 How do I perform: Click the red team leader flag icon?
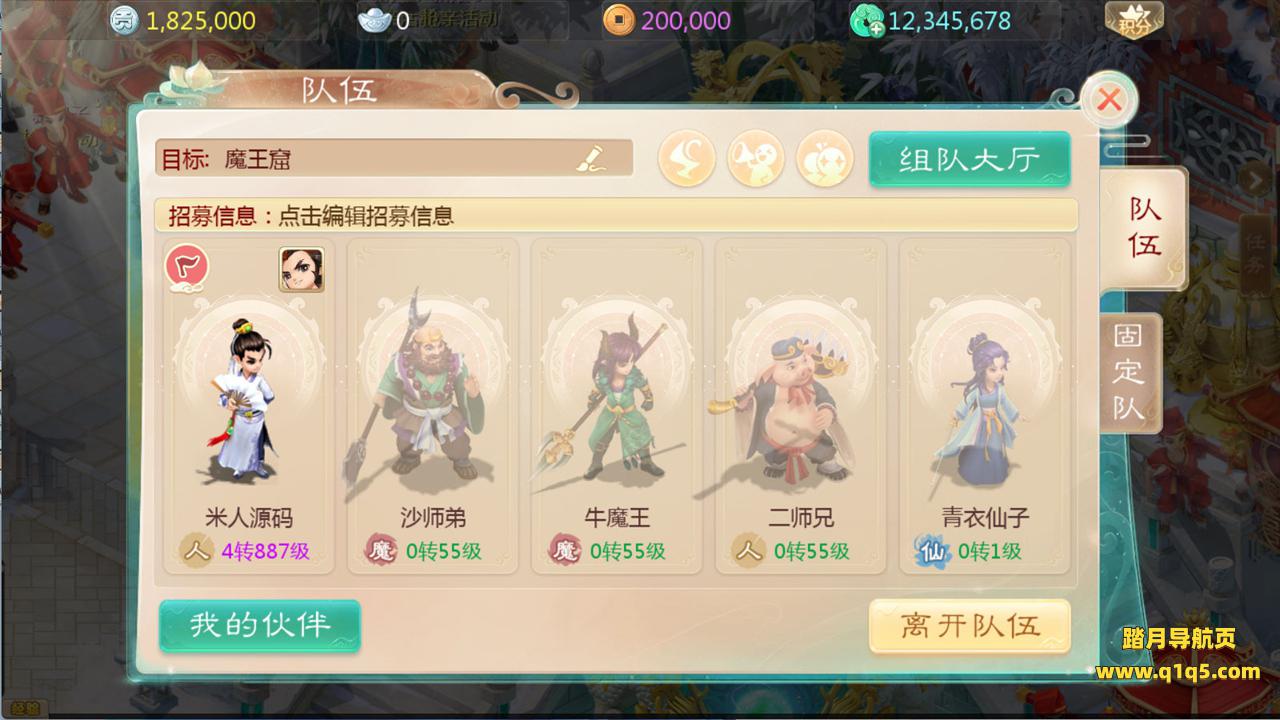(186, 269)
